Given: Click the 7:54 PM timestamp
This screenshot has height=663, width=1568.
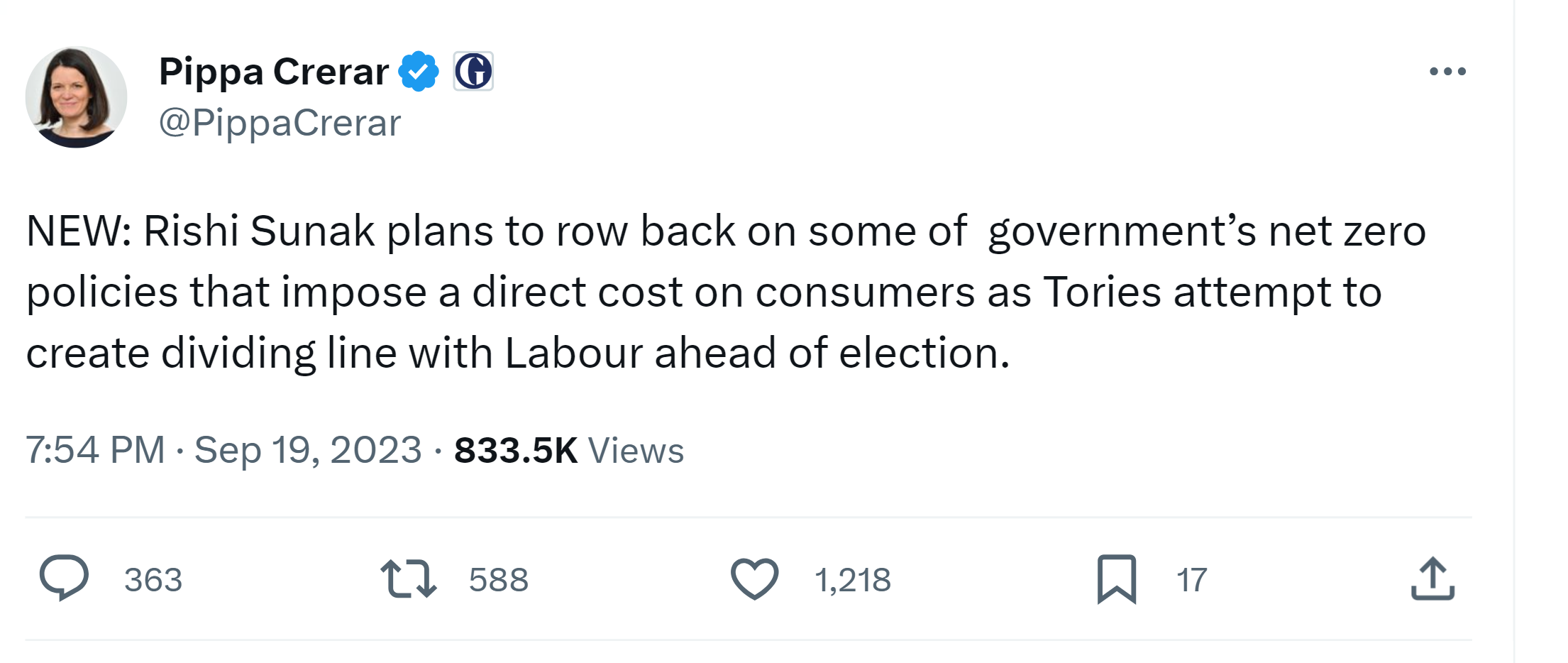Looking at the screenshot, I should point(95,450).
